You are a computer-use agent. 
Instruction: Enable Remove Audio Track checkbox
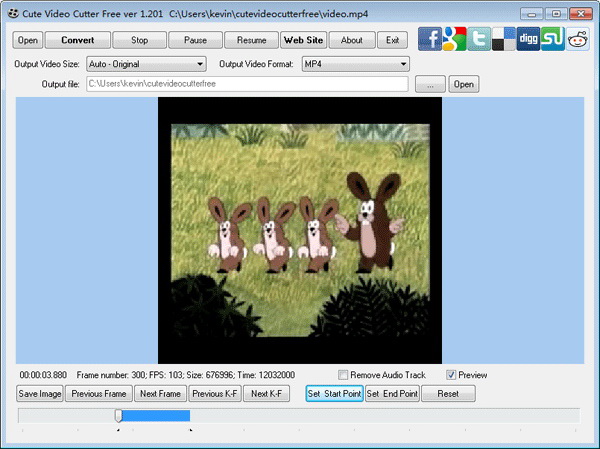tap(343, 375)
